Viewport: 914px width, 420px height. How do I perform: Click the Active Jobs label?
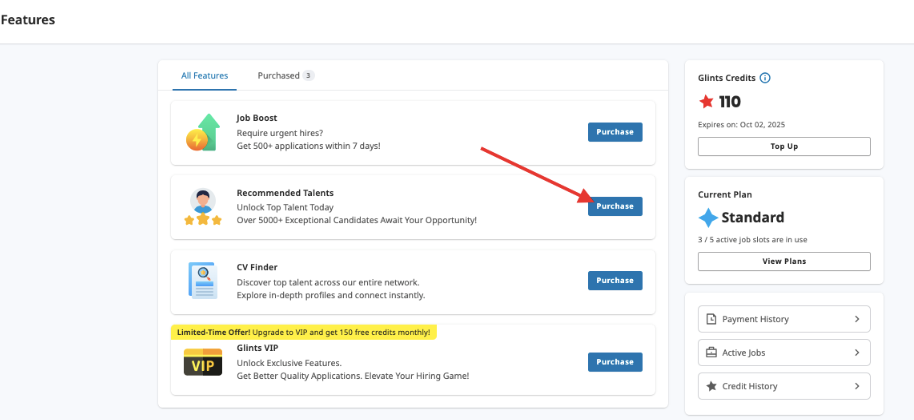(x=744, y=352)
